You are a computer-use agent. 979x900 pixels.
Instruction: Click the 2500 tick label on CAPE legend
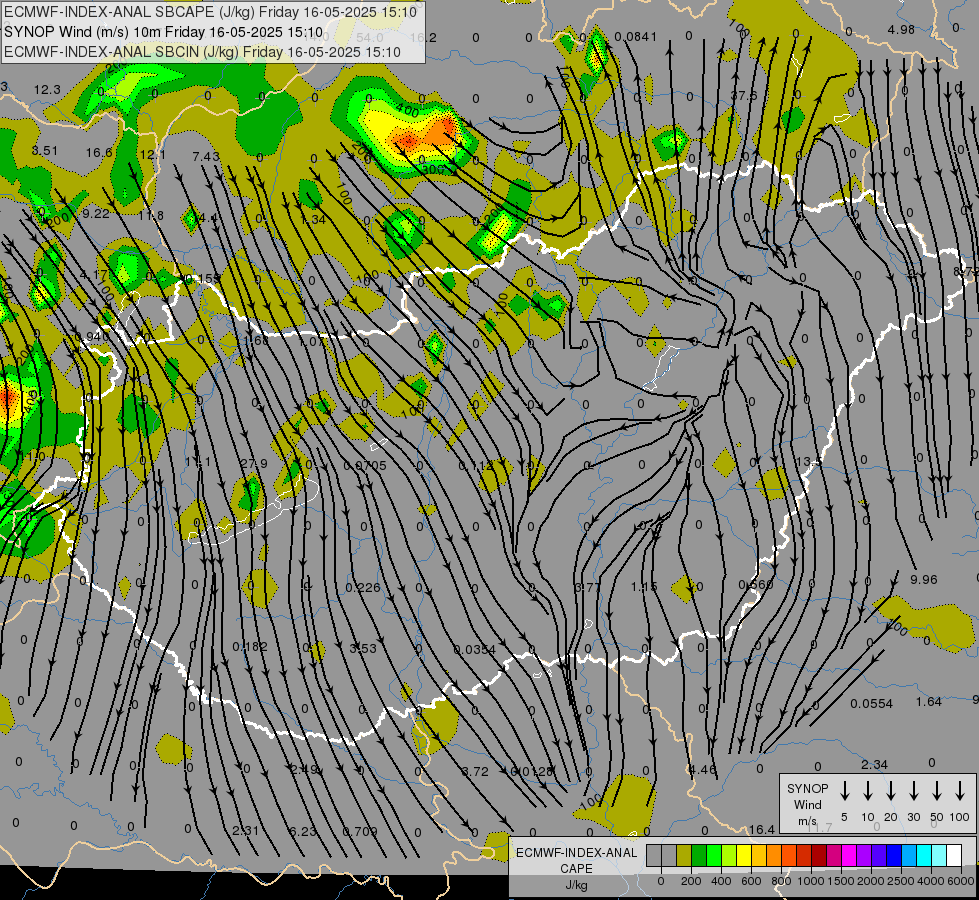click(x=901, y=881)
